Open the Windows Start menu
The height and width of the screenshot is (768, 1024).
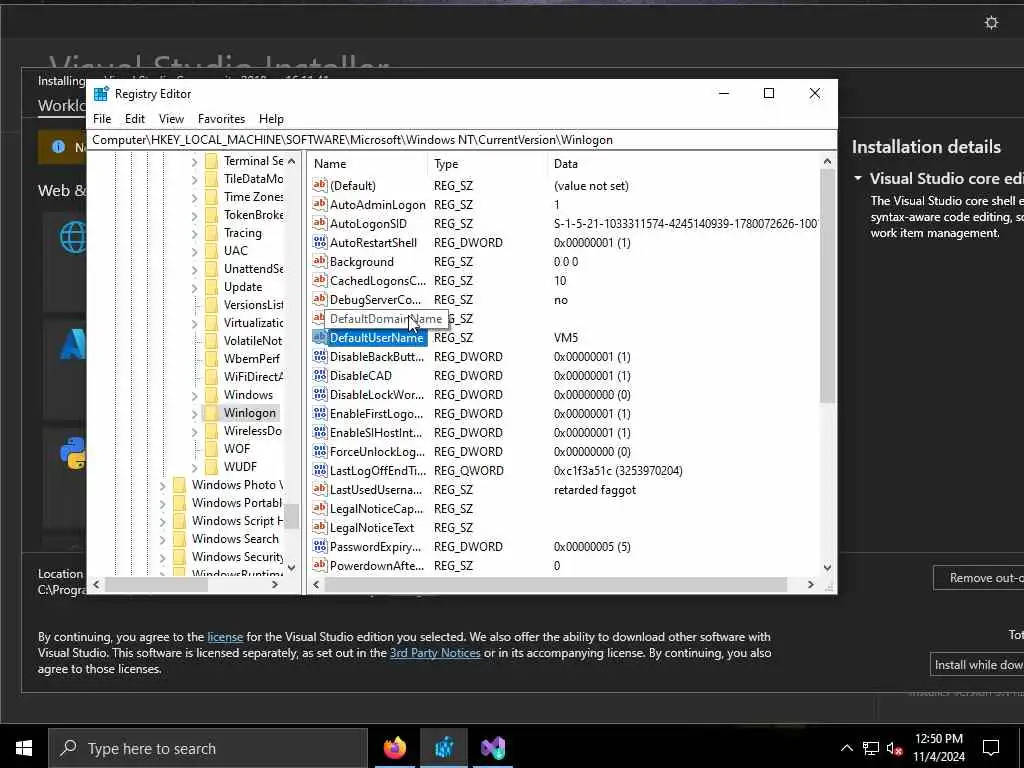tap(24, 748)
